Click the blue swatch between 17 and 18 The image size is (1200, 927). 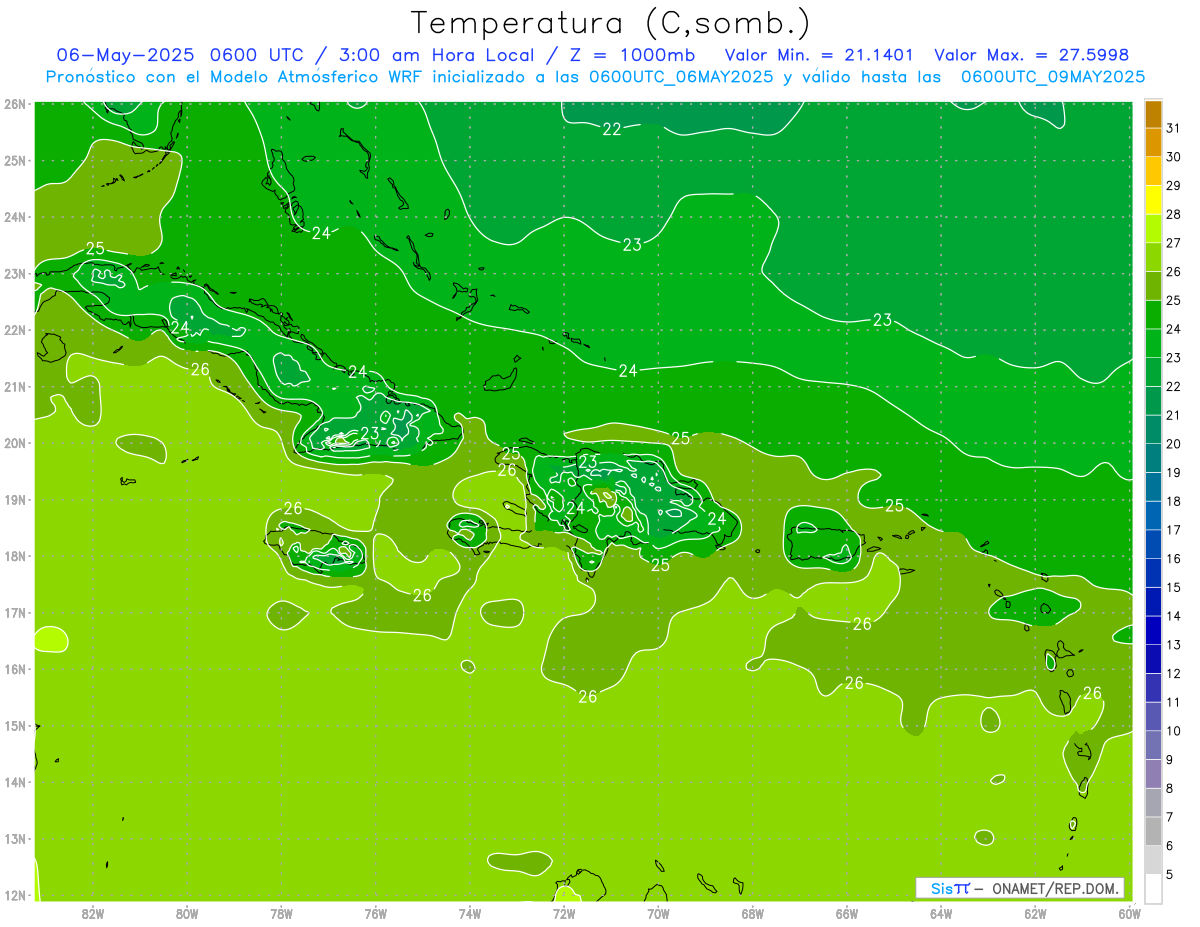(1154, 515)
